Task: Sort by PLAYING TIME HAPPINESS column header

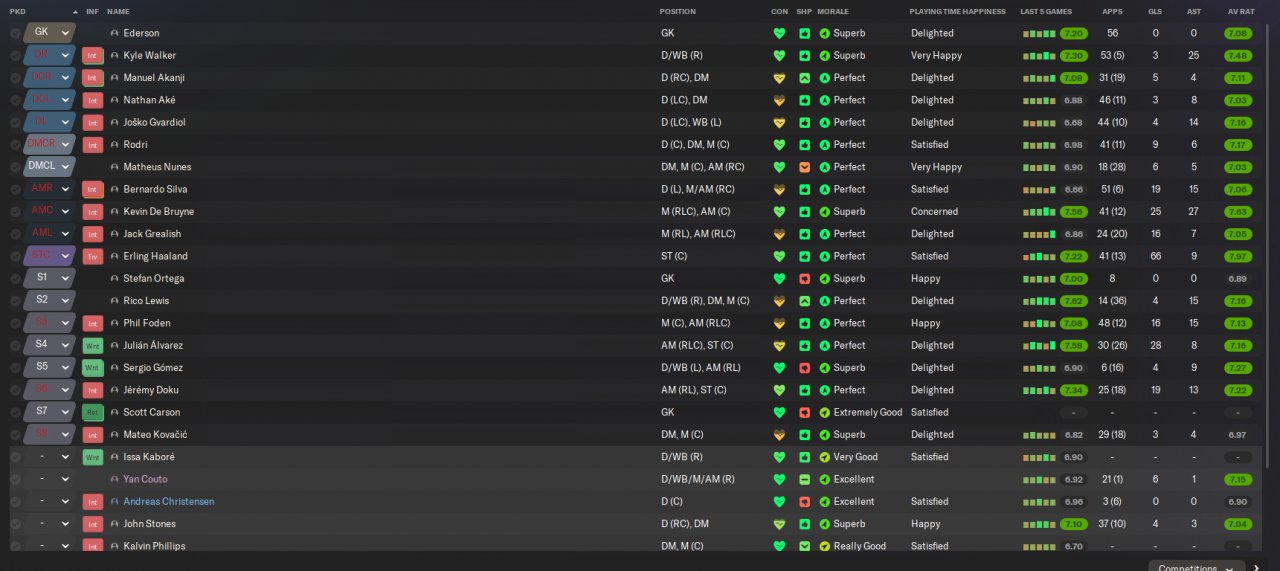Action: (957, 11)
